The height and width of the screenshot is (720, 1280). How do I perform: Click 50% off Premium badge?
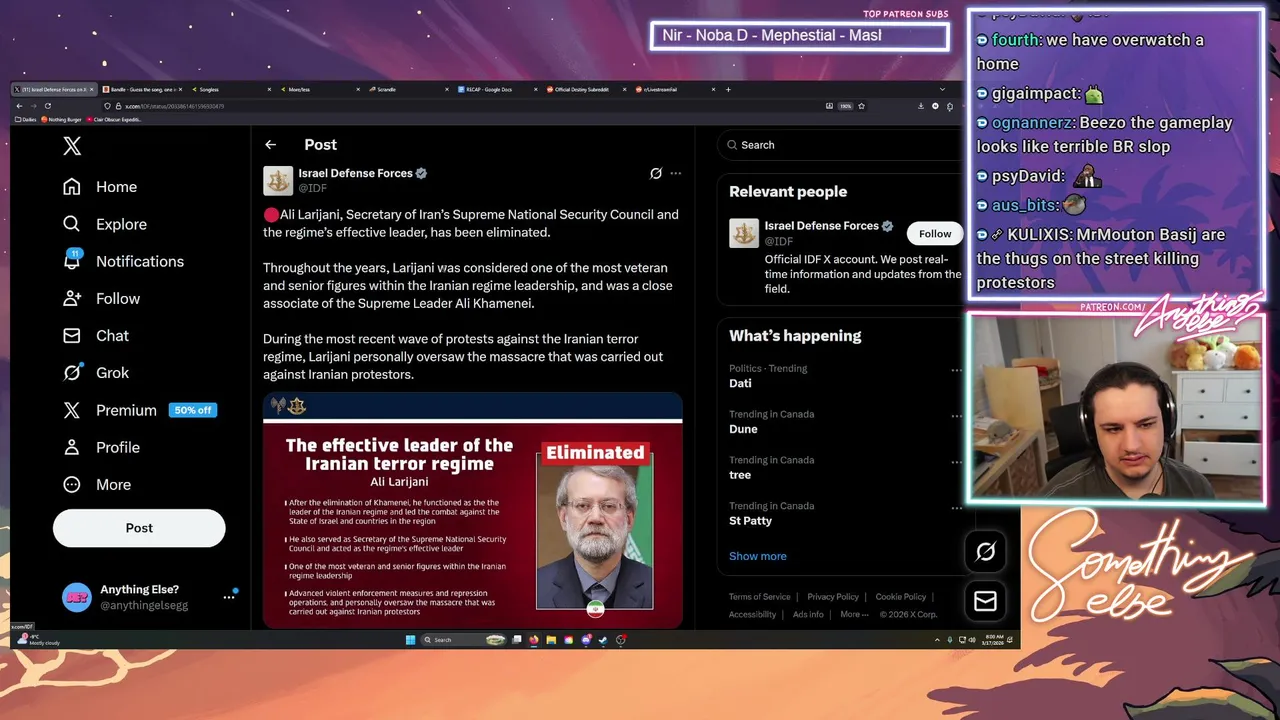(193, 410)
